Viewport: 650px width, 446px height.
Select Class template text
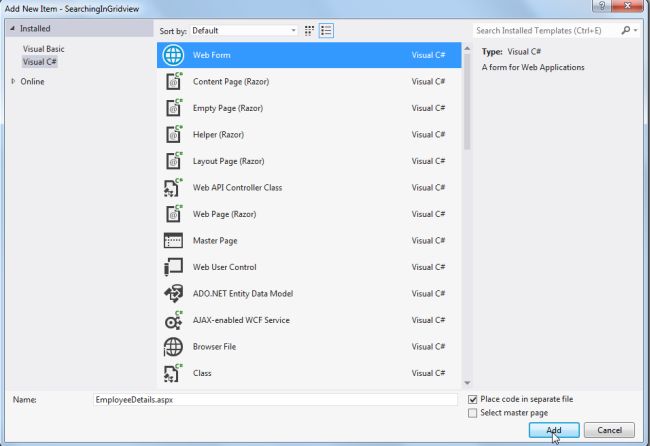pos(202,373)
